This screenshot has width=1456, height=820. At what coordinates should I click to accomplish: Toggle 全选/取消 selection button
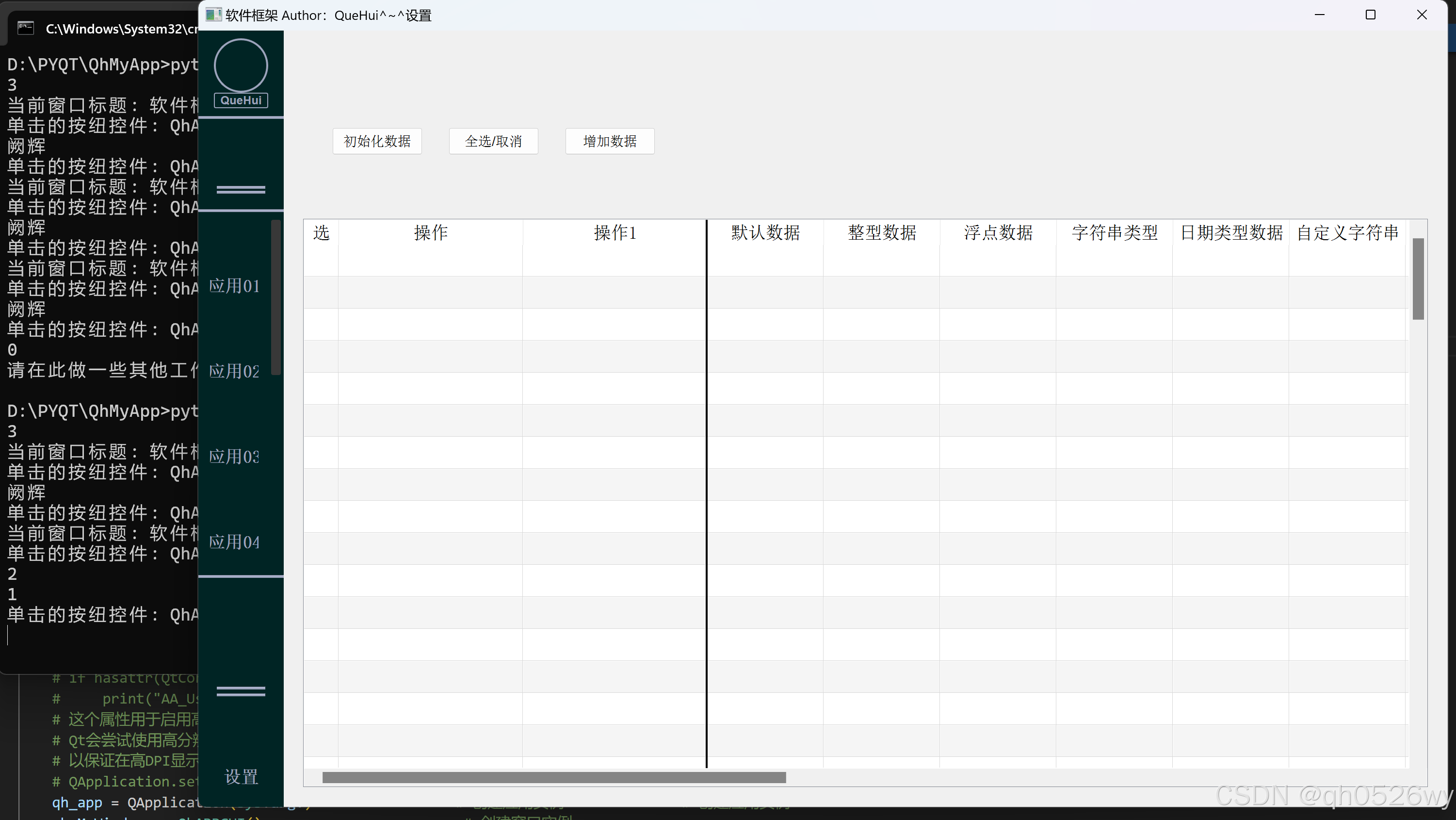pyautogui.click(x=493, y=141)
